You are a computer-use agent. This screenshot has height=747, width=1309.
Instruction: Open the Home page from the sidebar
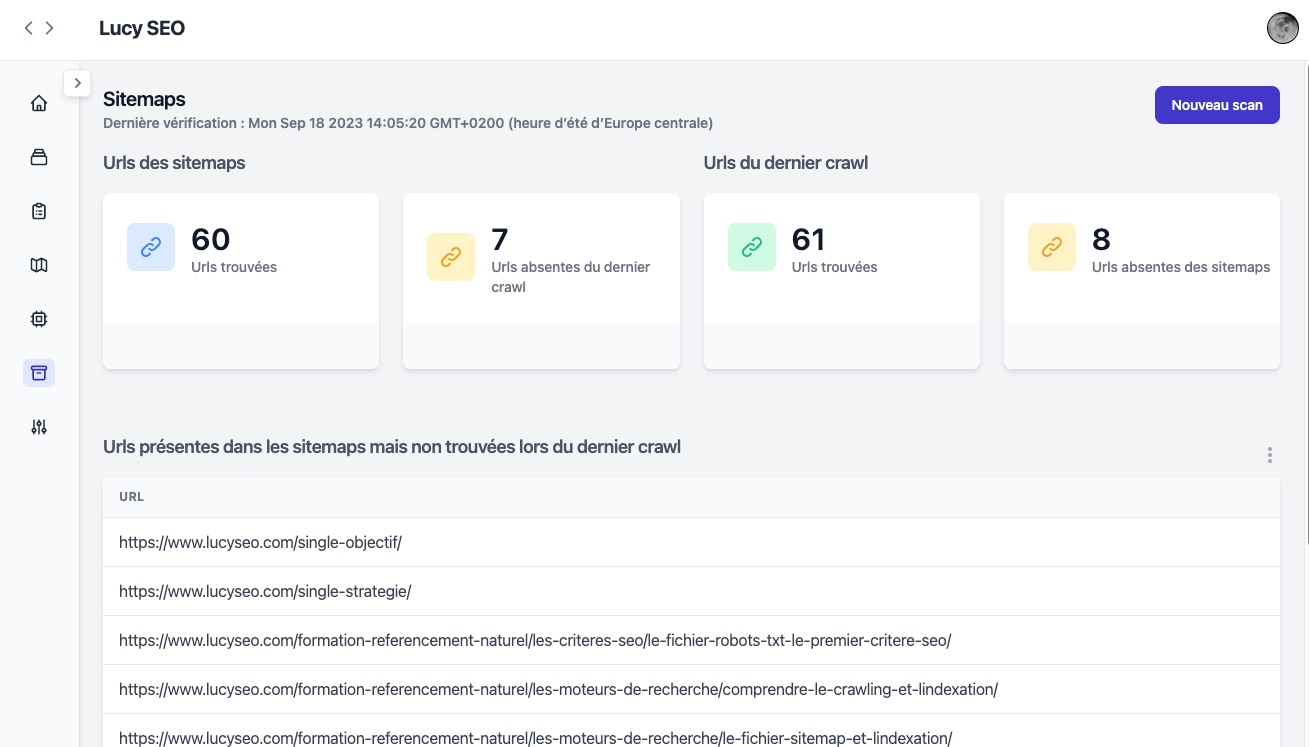tap(39, 103)
